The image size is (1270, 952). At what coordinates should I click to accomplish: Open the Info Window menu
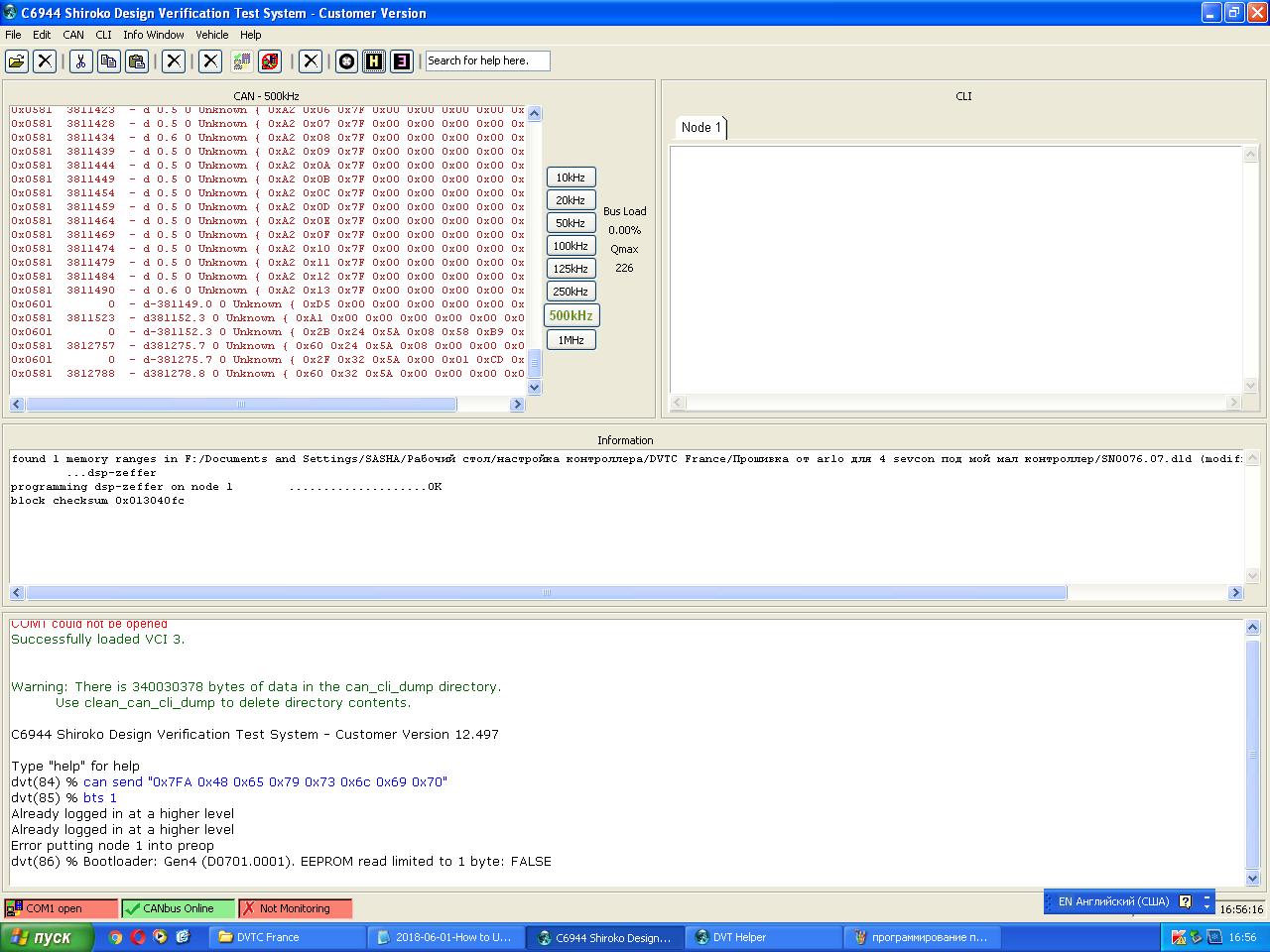(x=154, y=35)
